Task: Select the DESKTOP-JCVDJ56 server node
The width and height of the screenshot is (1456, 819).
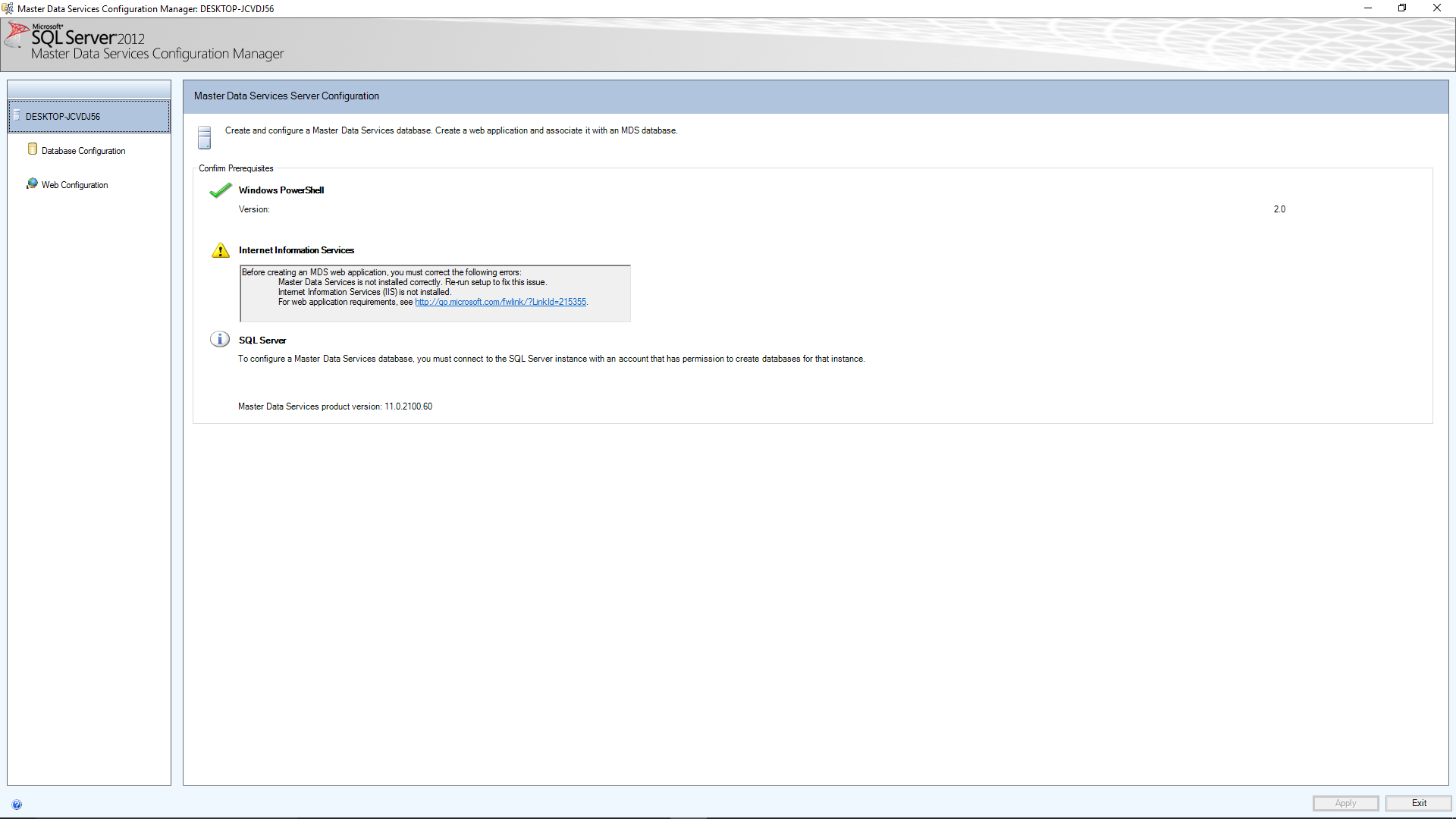Action: point(89,117)
